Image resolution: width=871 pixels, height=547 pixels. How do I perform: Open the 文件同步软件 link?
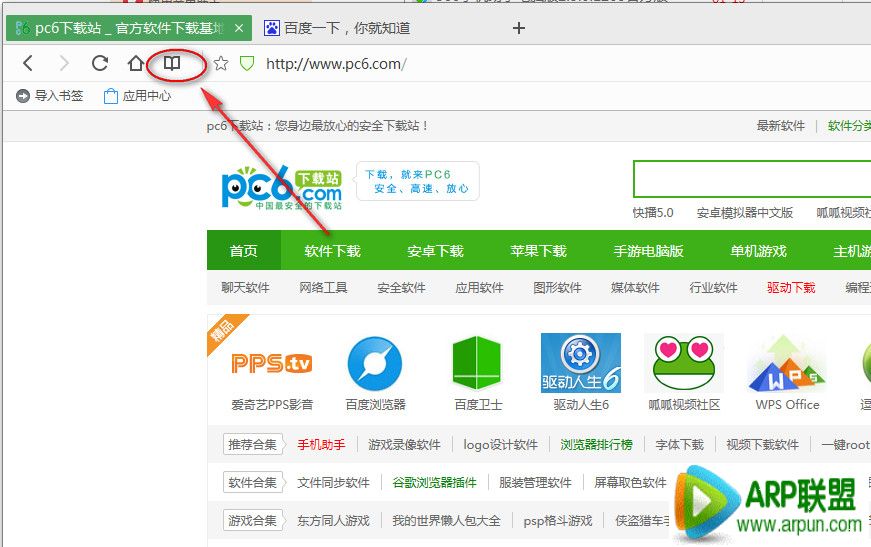(x=333, y=483)
